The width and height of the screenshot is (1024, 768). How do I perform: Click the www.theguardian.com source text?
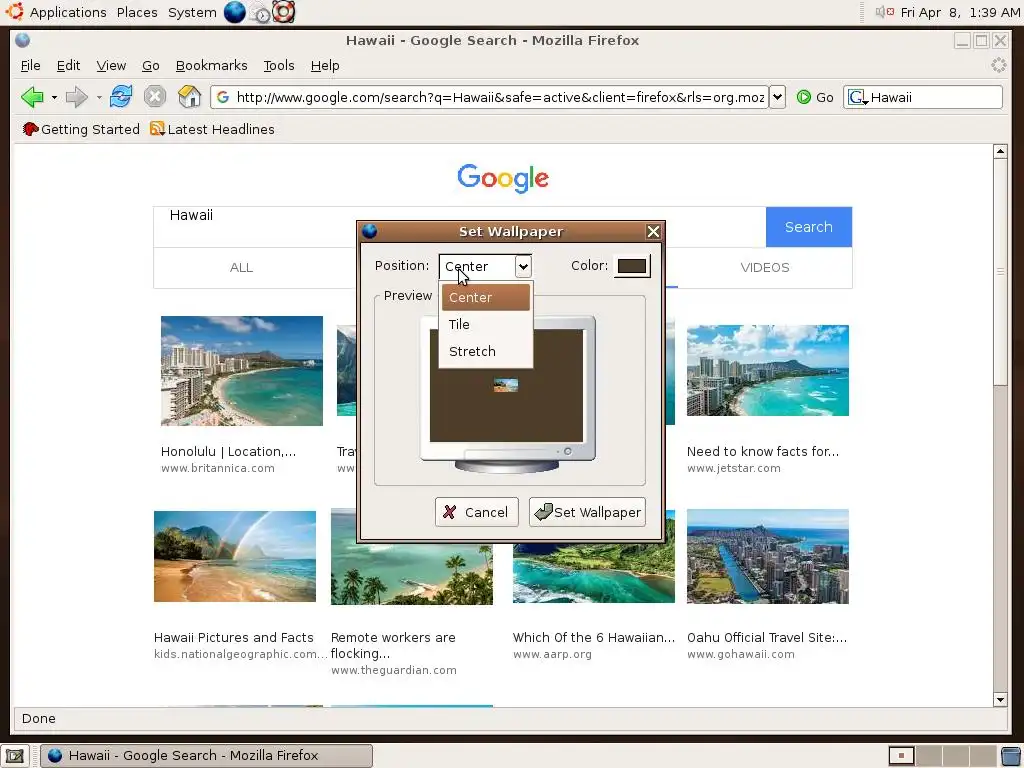click(x=393, y=670)
